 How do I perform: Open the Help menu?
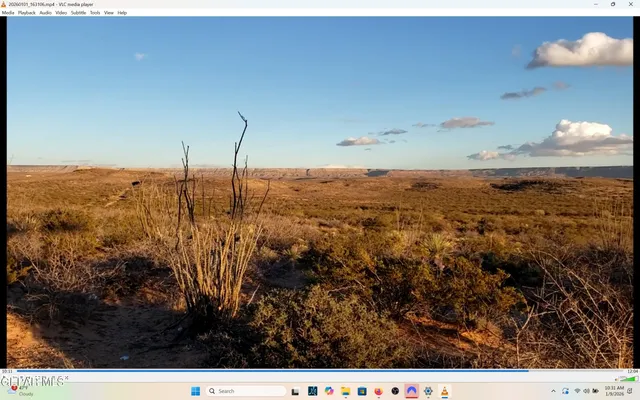(x=122, y=13)
